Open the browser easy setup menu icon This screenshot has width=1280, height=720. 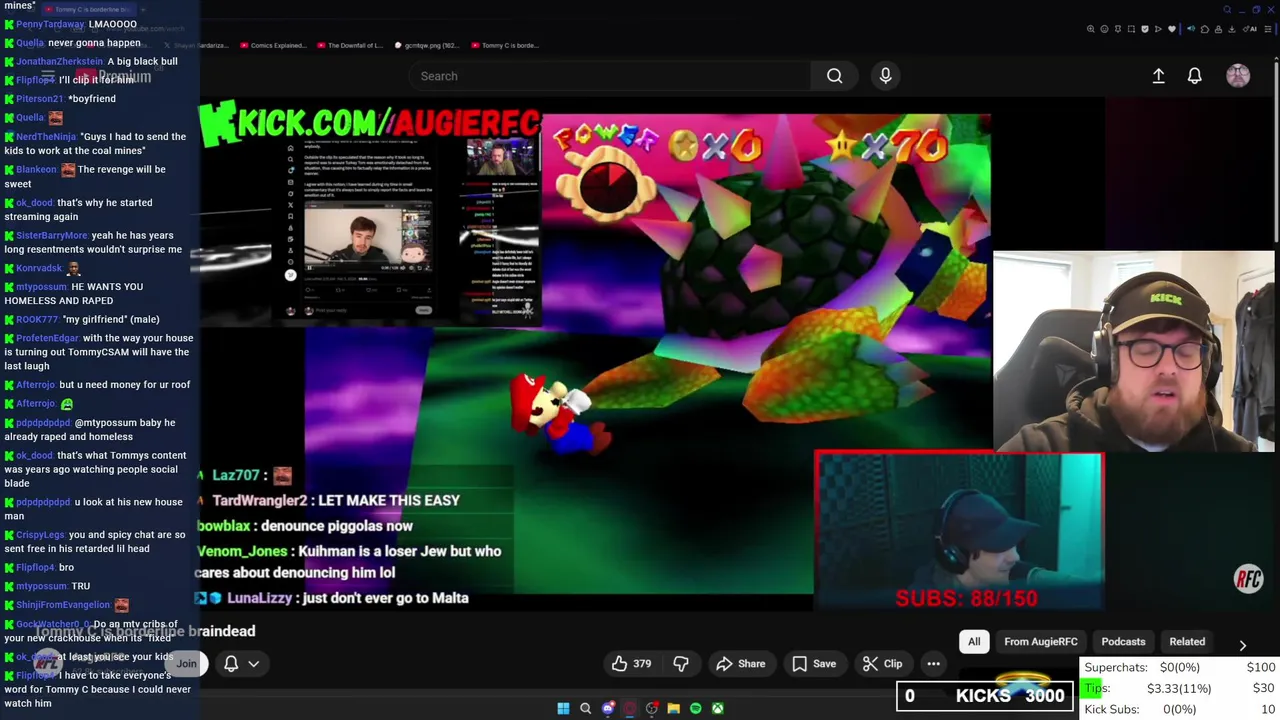(x=1268, y=29)
